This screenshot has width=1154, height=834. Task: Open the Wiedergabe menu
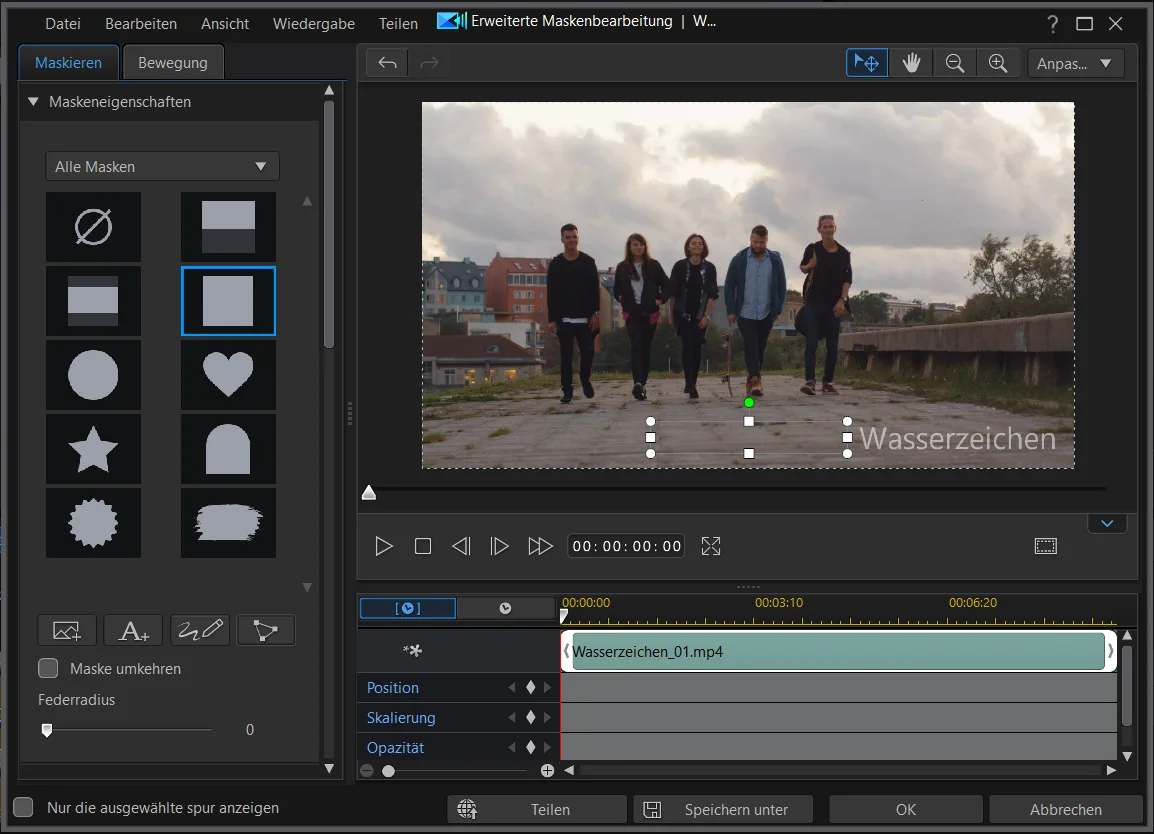[x=313, y=23]
